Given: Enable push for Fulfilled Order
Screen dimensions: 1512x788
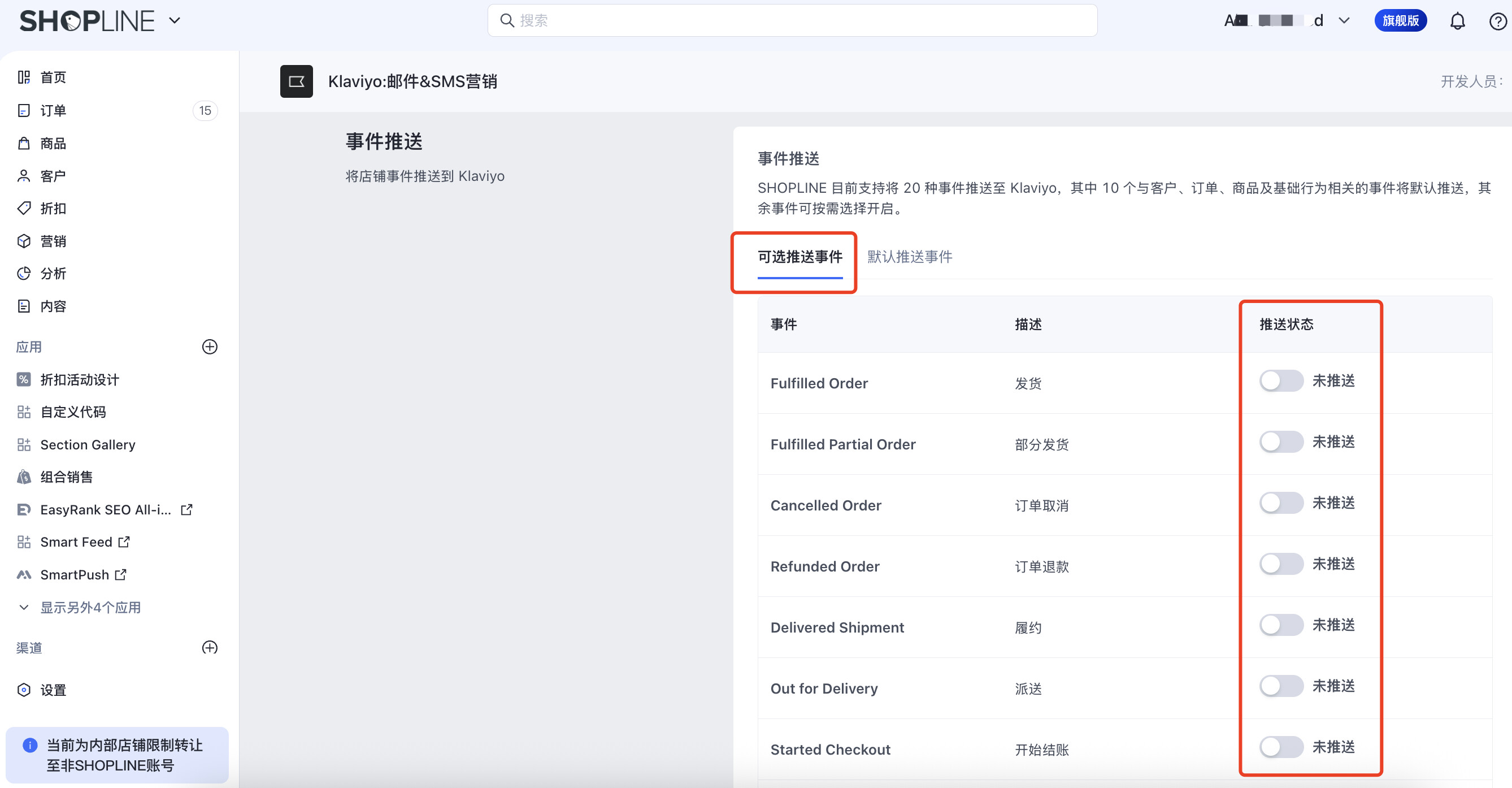Looking at the screenshot, I should [1281, 380].
